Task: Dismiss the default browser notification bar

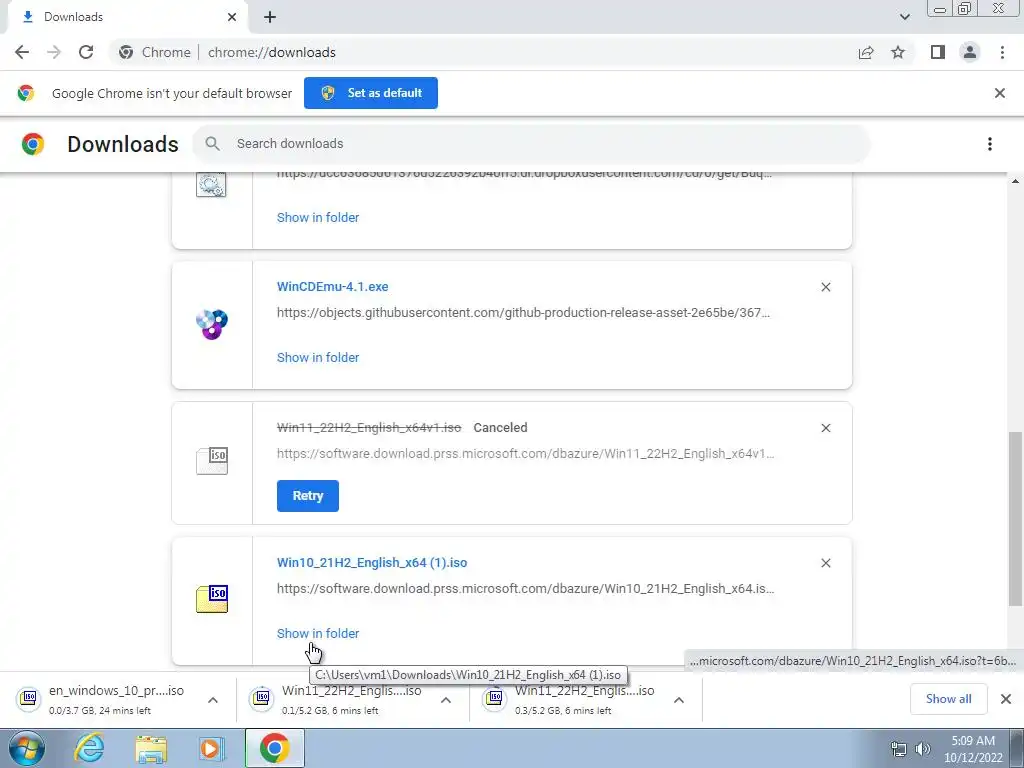Action: pyautogui.click(x=1000, y=93)
